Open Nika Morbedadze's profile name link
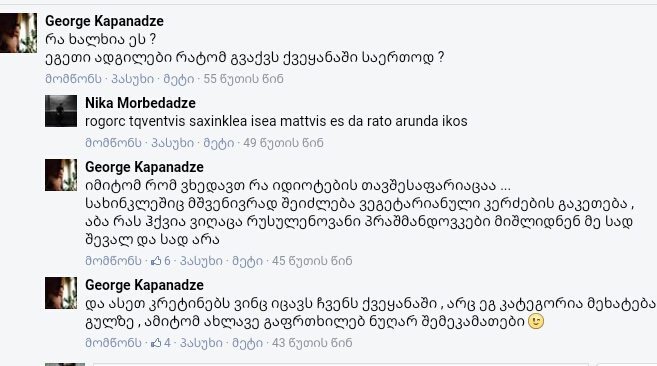Viewport: 657px width, 366px height. (x=140, y=103)
